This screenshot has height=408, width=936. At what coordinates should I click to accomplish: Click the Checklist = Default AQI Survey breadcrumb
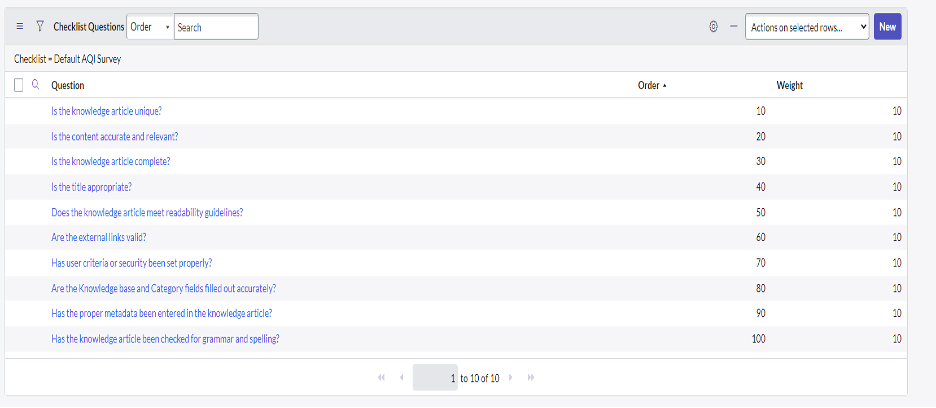[67, 59]
